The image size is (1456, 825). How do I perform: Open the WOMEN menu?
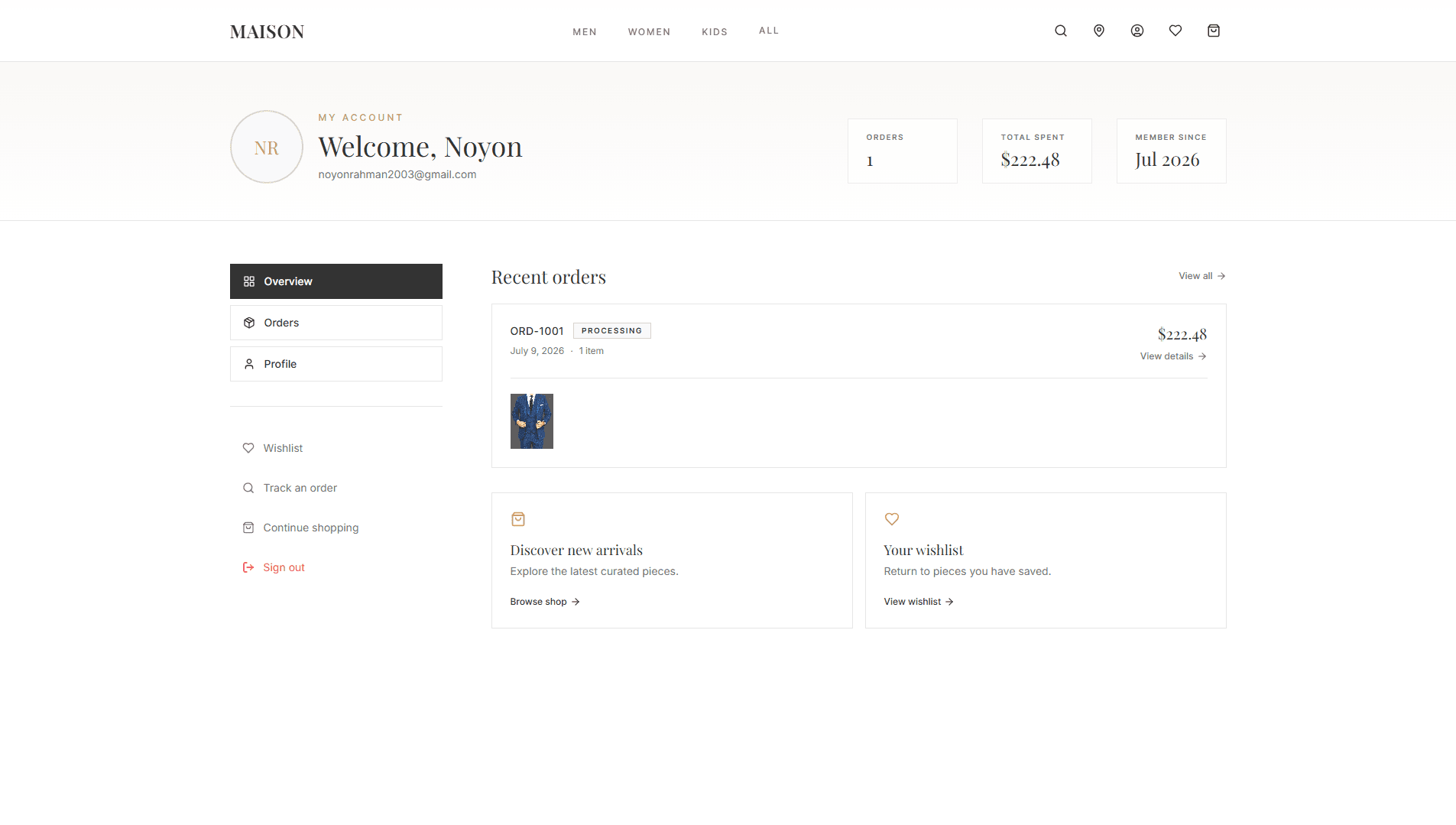click(649, 32)
